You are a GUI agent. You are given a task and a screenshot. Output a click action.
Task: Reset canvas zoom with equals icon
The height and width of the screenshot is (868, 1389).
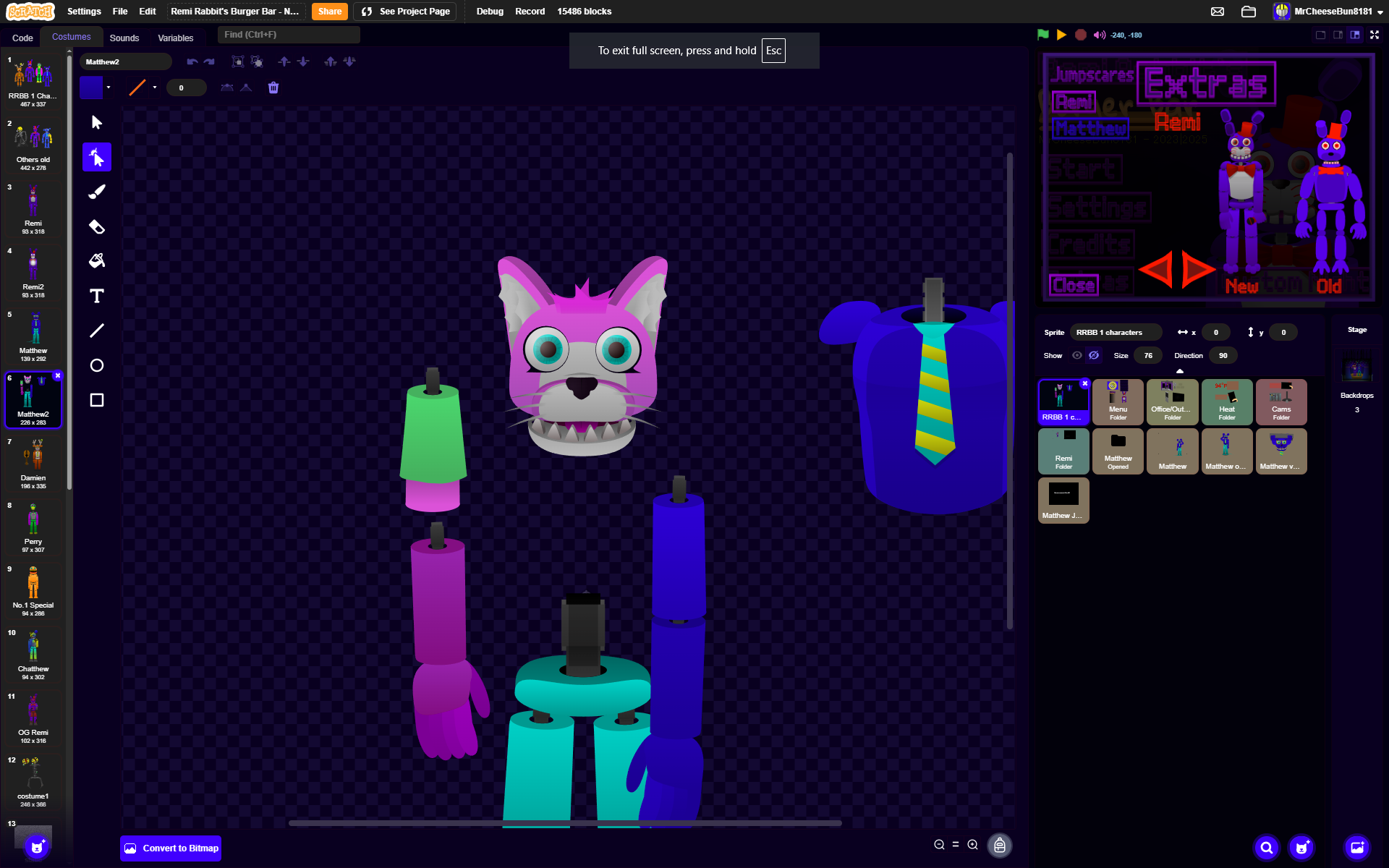956,845
